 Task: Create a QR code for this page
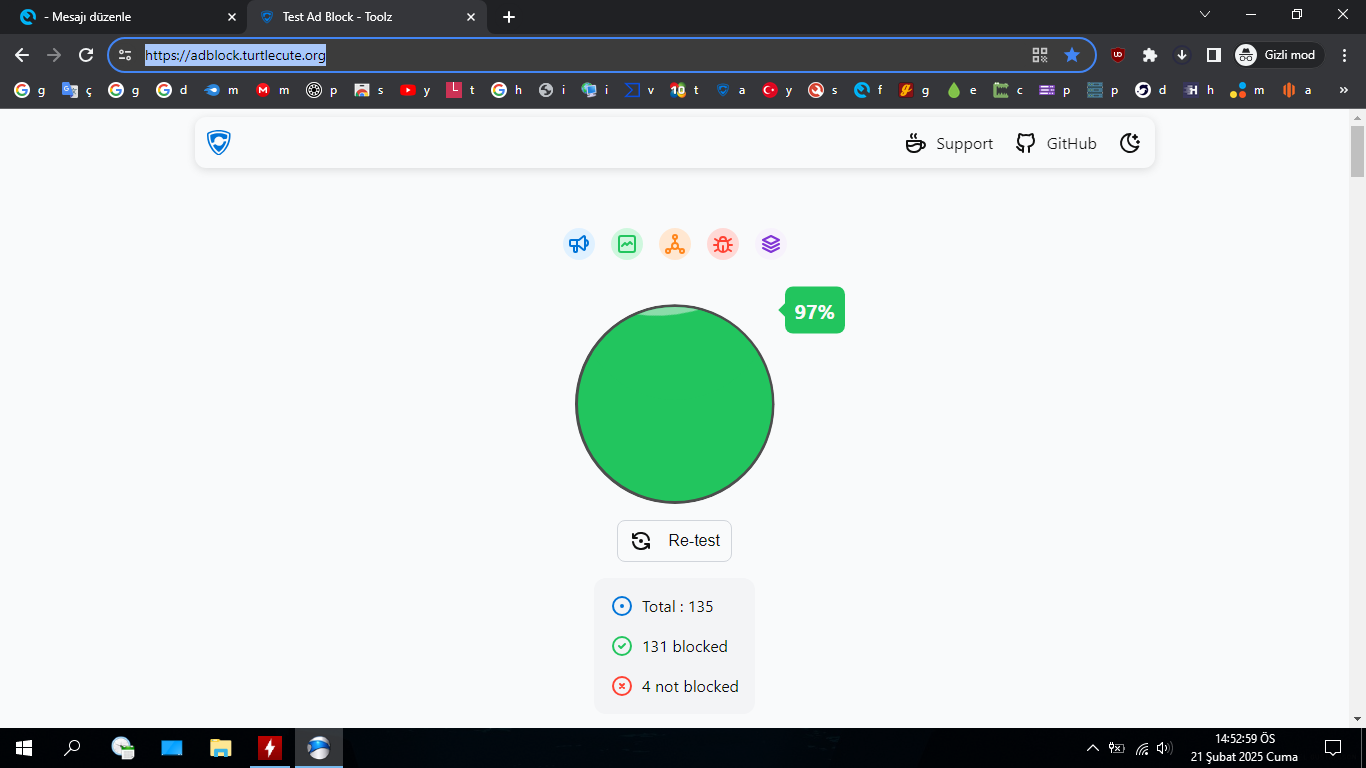(x=1040, y=55)
